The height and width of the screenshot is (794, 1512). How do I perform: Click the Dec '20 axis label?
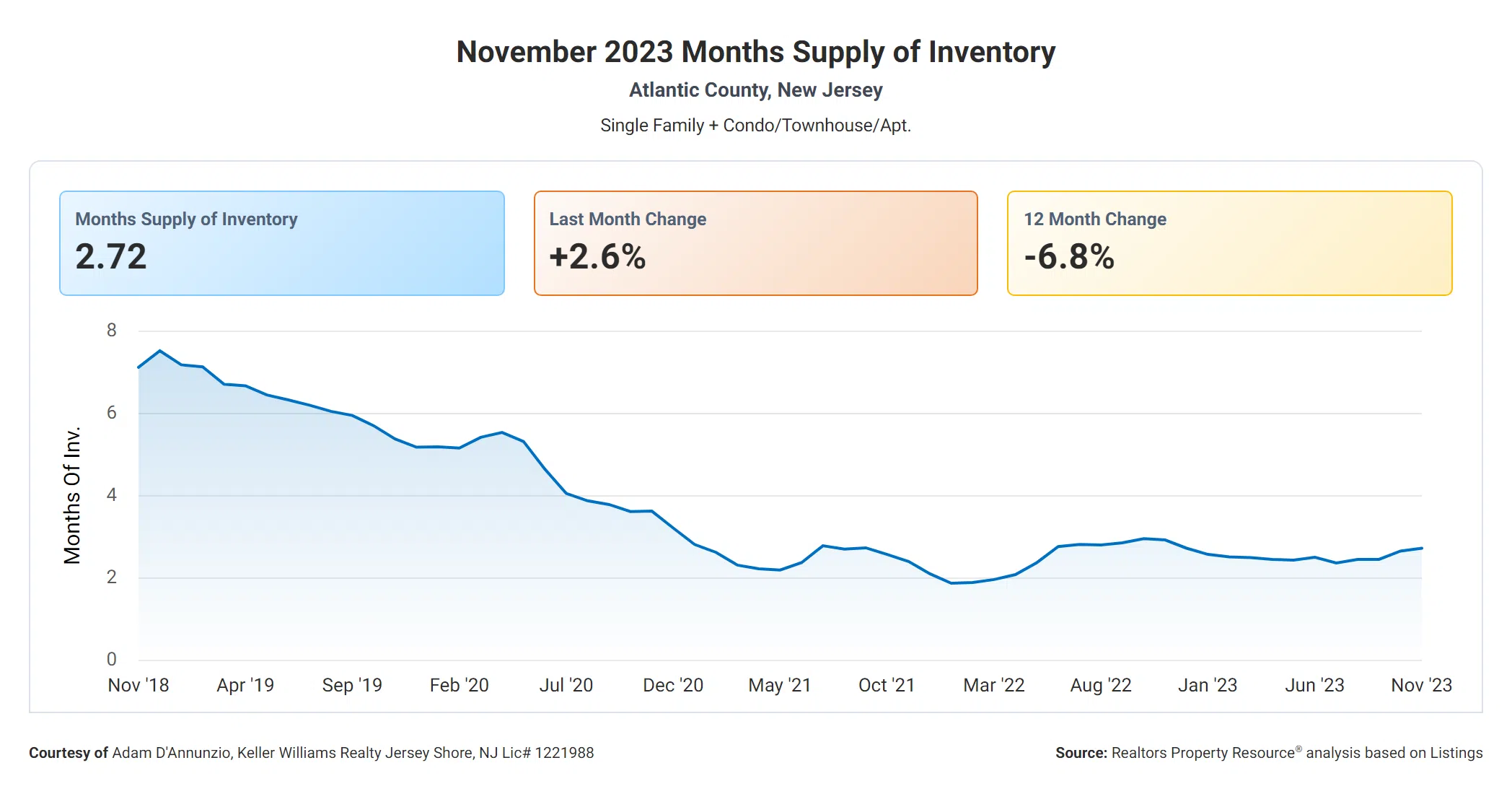click(x=673, y=685)
